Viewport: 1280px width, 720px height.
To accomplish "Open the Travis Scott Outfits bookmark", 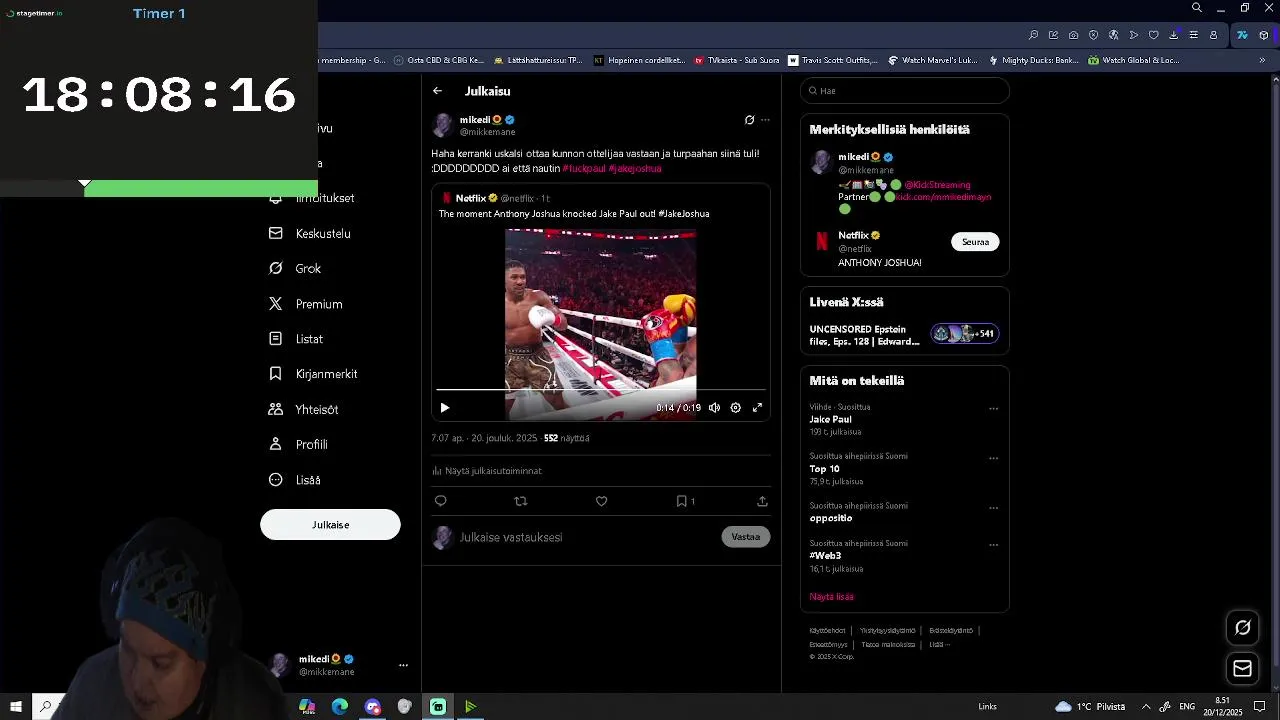I will 832,60.
